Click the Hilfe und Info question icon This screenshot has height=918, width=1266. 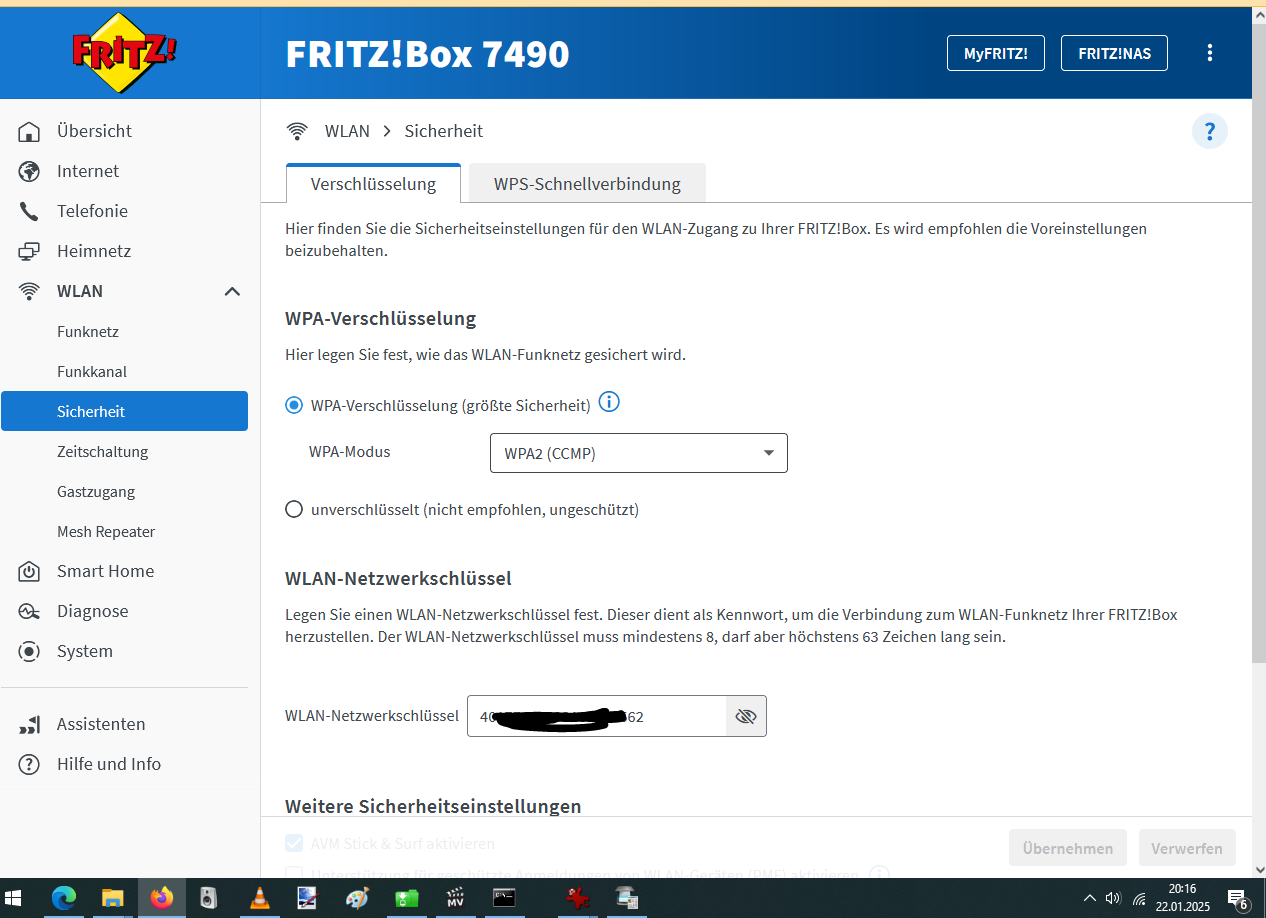30,764
